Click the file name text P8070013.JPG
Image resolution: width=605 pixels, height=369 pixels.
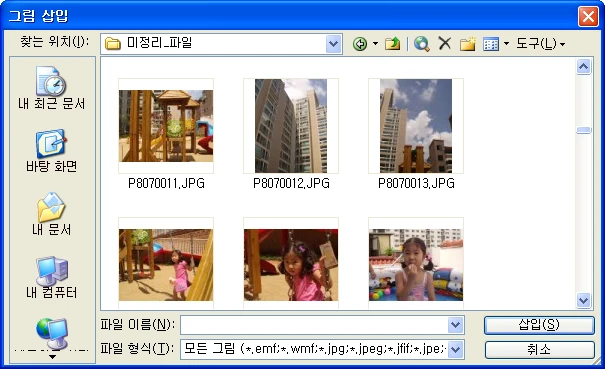[416, 183]
